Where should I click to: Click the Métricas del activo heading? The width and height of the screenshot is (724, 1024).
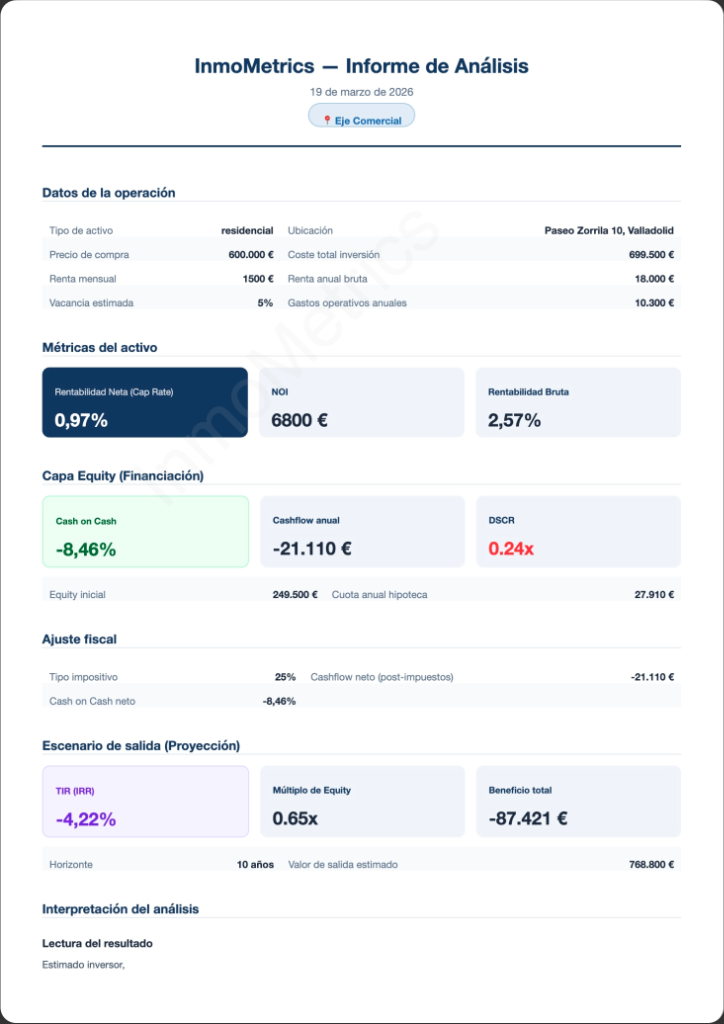(99, 347)
